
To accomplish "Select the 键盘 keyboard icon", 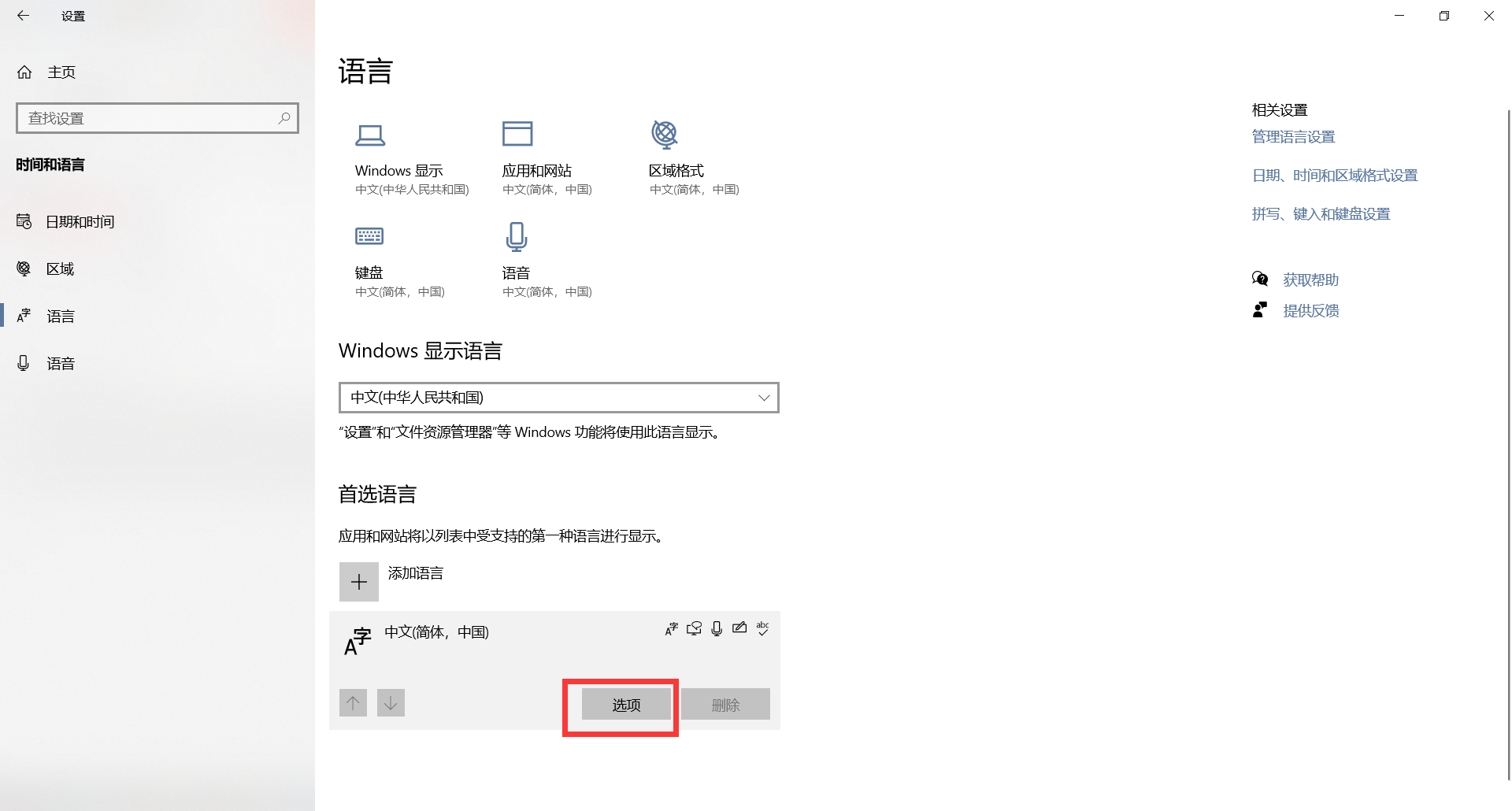I will (369, 236).
